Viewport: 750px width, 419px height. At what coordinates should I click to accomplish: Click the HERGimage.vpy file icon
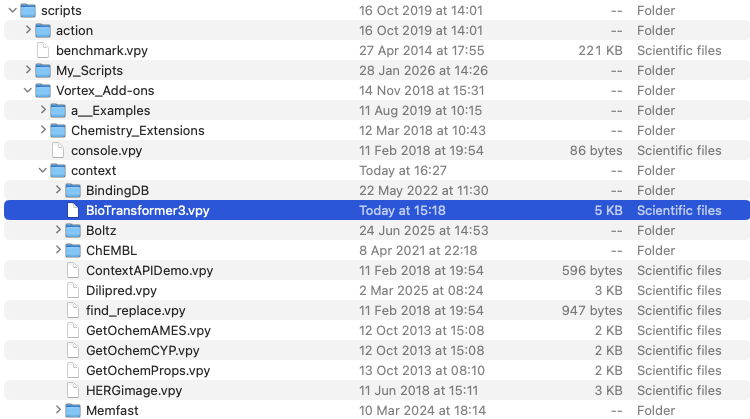pyautogui.click(x=72, y=390)
